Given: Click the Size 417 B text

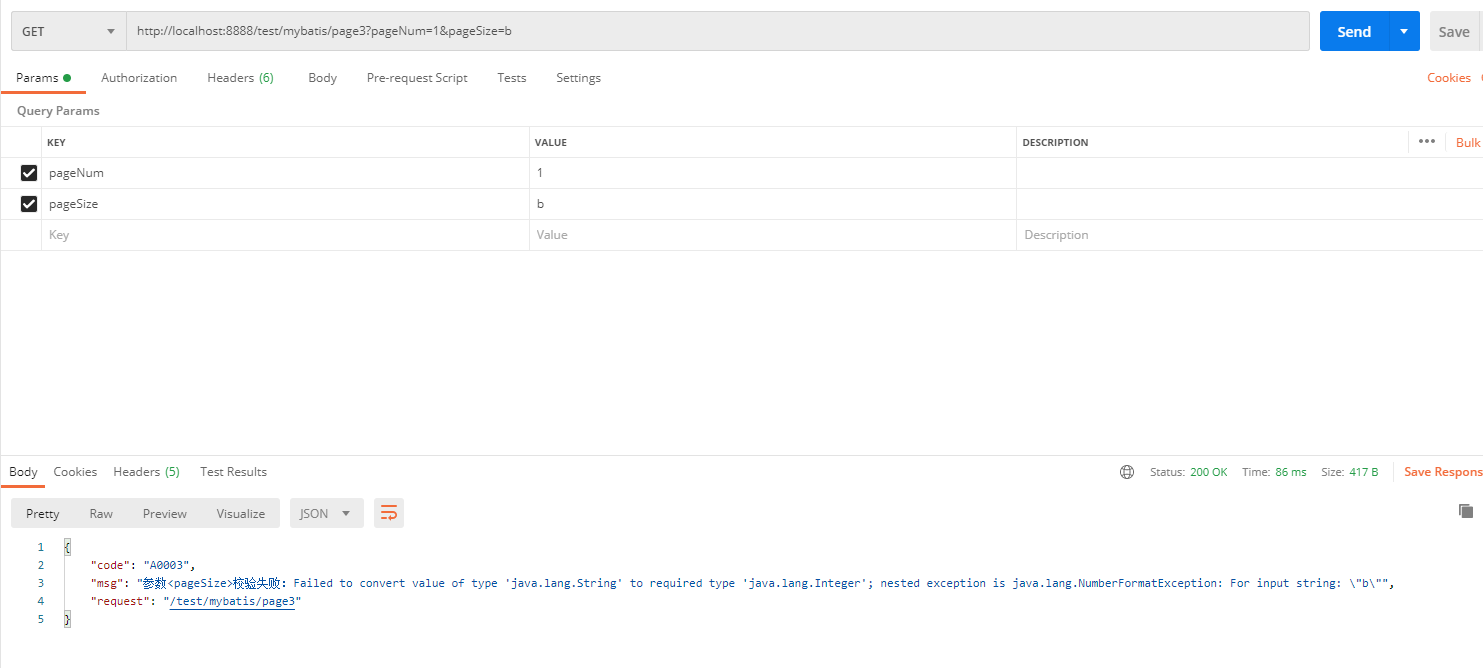Looking at the screenshot, I should [1350, 472].
